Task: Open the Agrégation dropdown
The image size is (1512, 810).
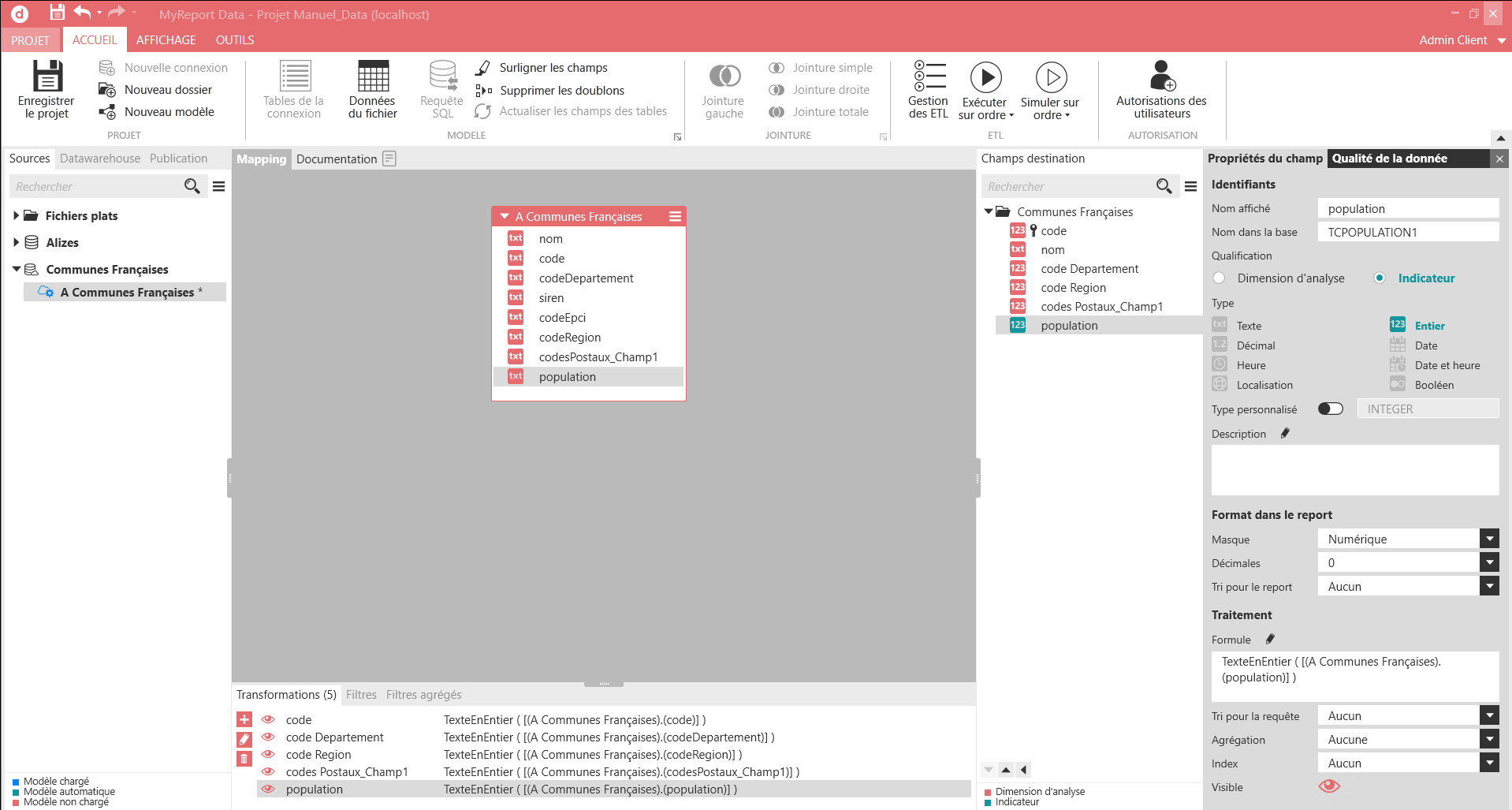Action: pos(1488,740)
